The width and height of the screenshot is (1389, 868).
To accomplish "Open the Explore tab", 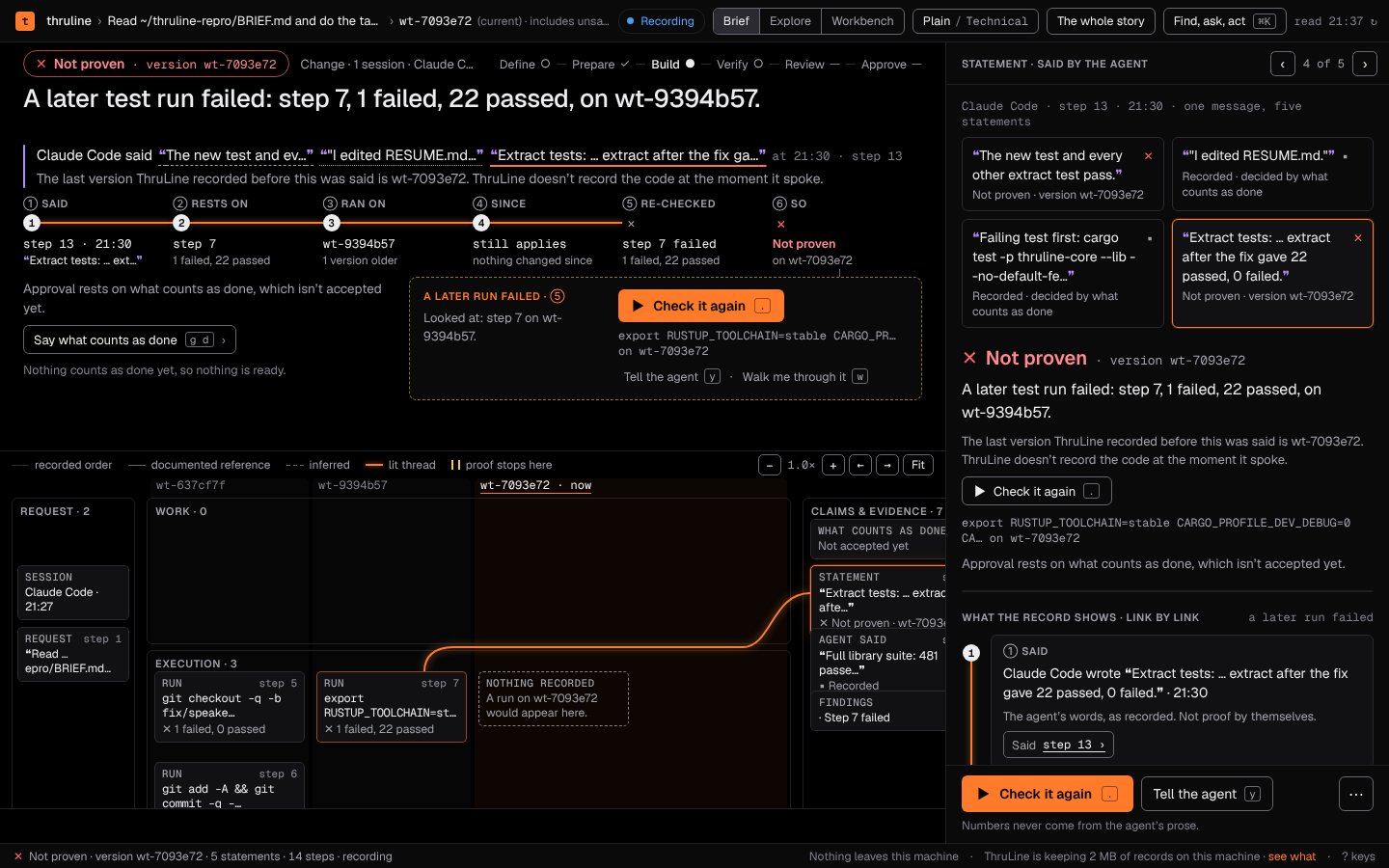I will tap(790, 21).
